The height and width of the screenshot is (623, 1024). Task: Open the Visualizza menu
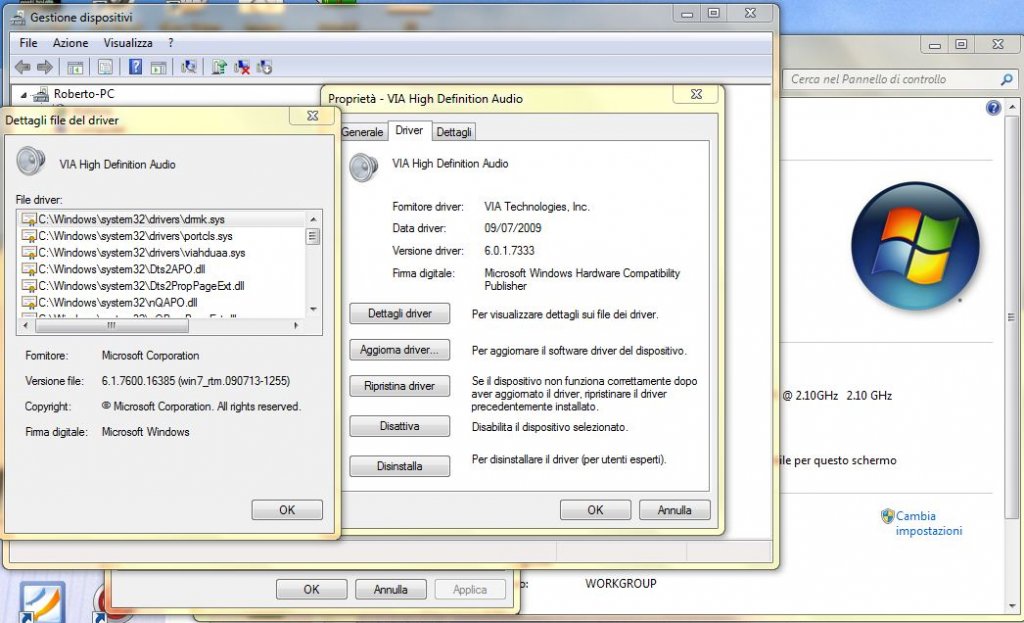(x=128, y=43)
